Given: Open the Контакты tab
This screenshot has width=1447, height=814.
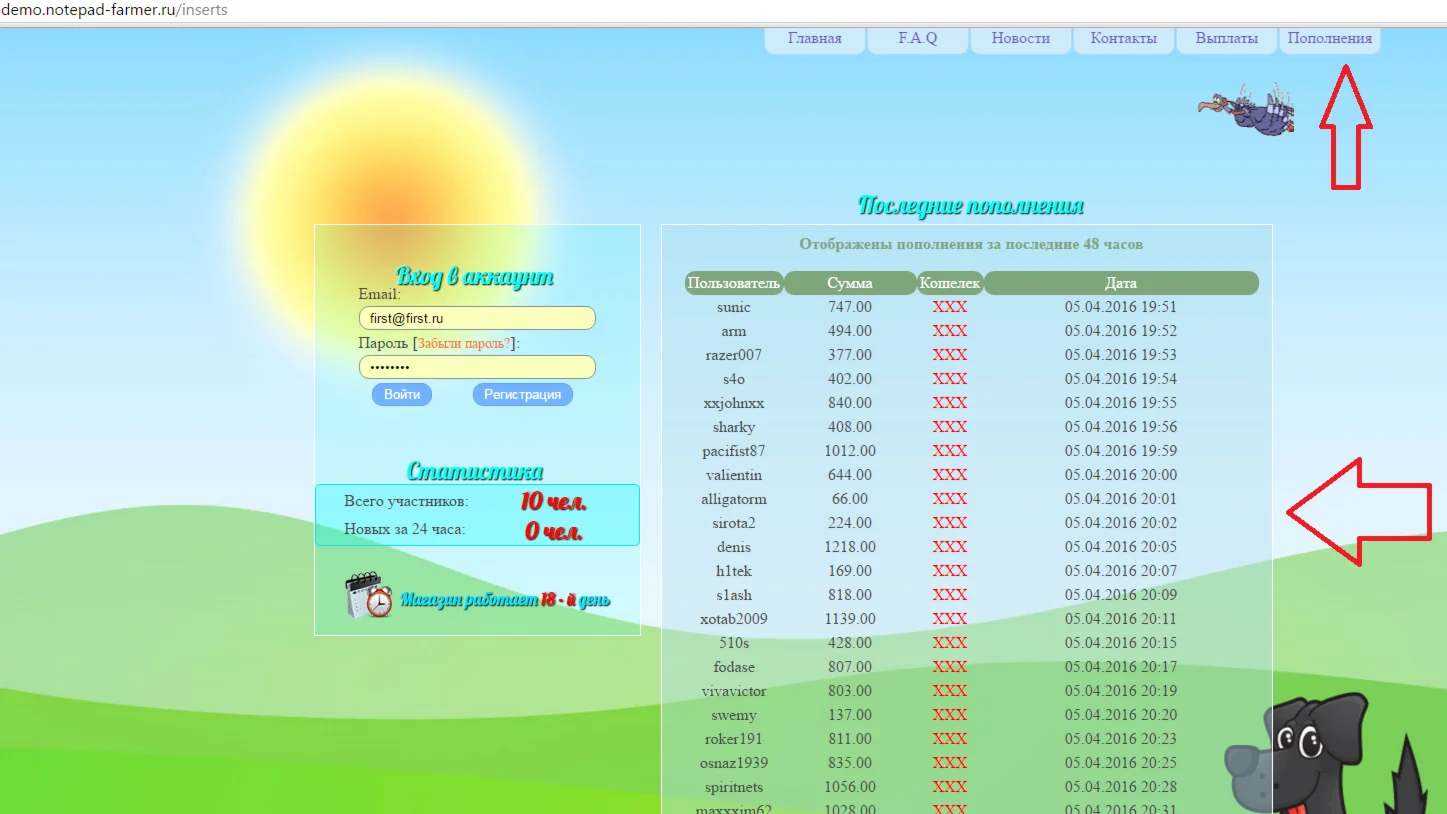Looking at the screenshot, I should tap(1124, 39).
